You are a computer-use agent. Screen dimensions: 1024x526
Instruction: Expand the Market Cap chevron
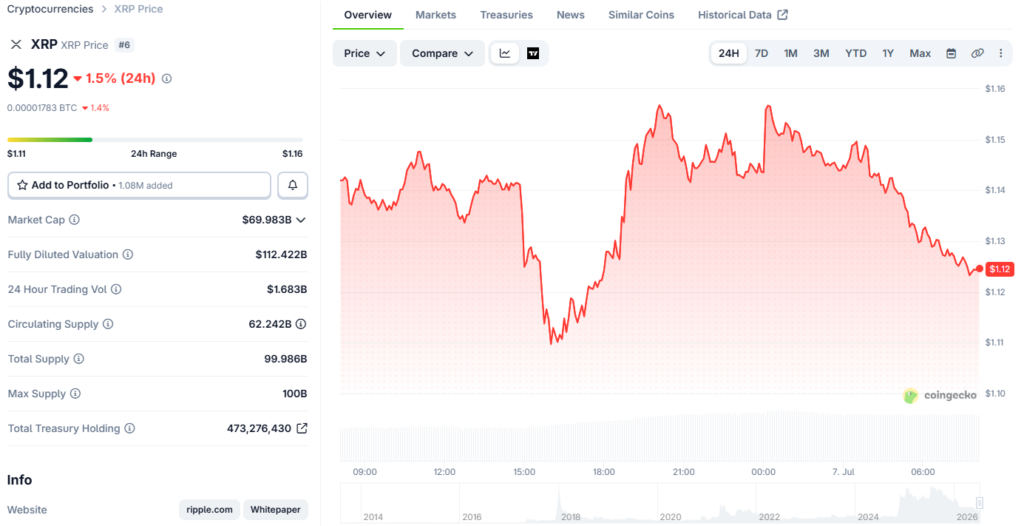pos(301,220)
